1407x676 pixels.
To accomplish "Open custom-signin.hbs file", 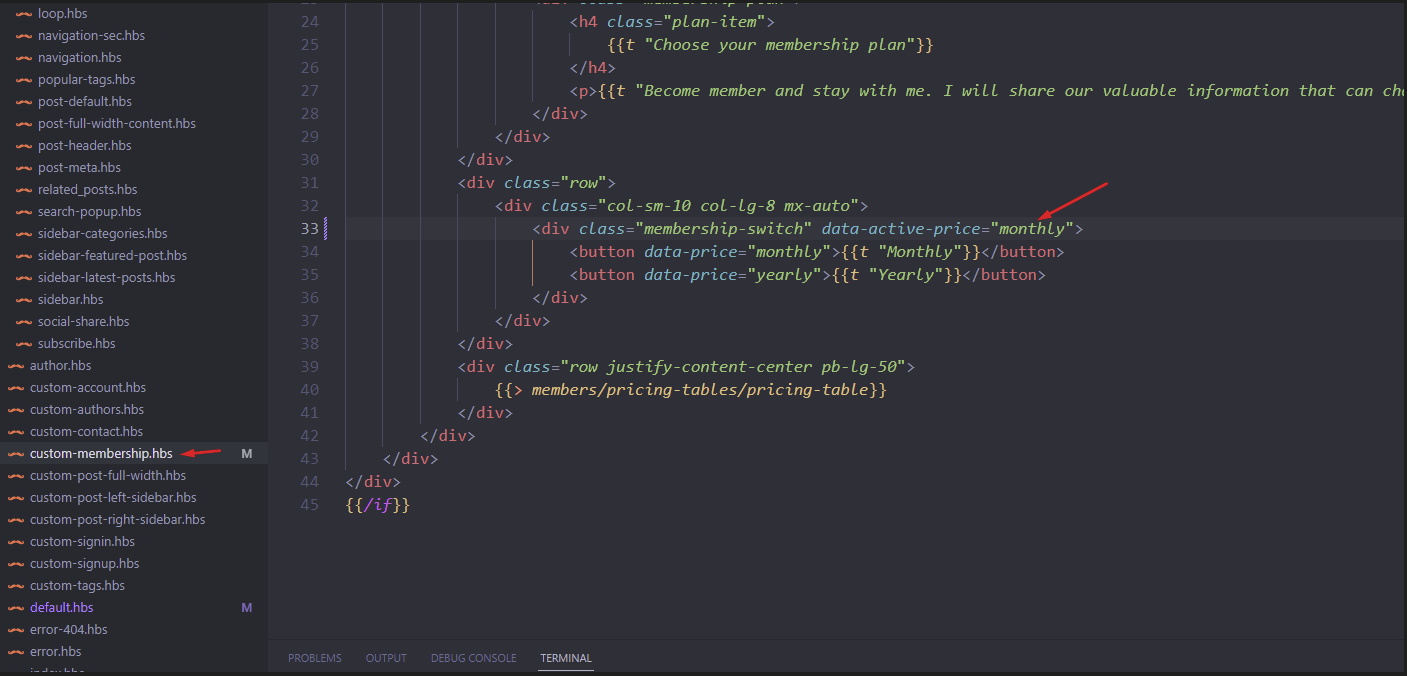I will pyautogui.click(x=82, y=541).
